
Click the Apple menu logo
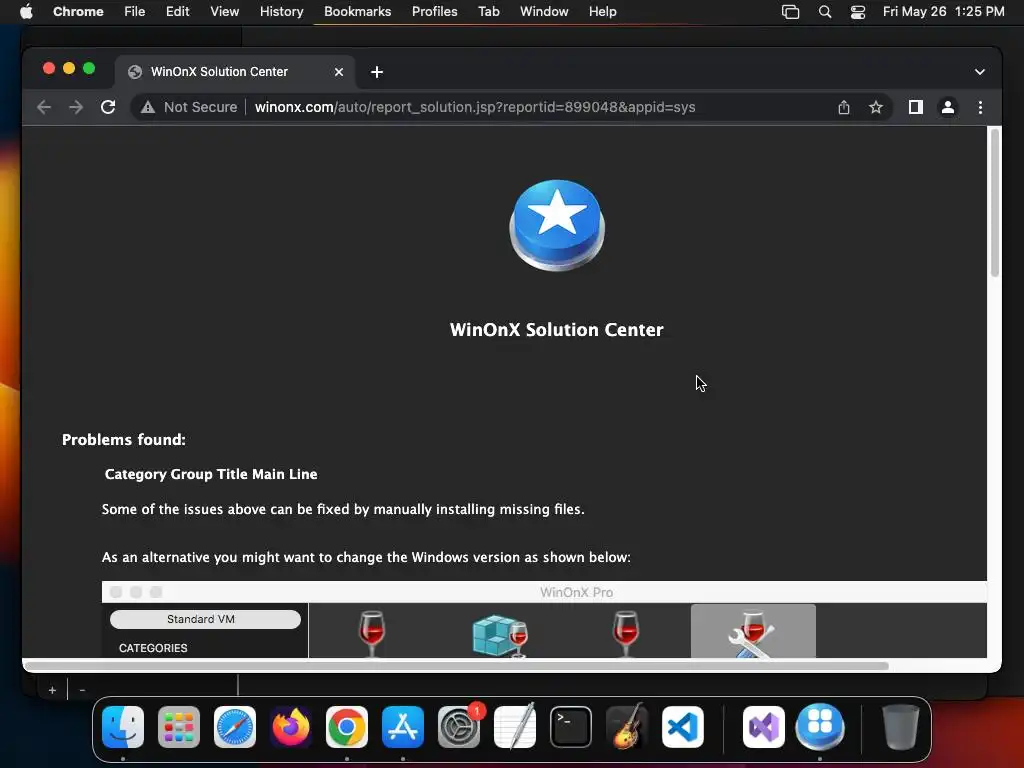(26, 12)
